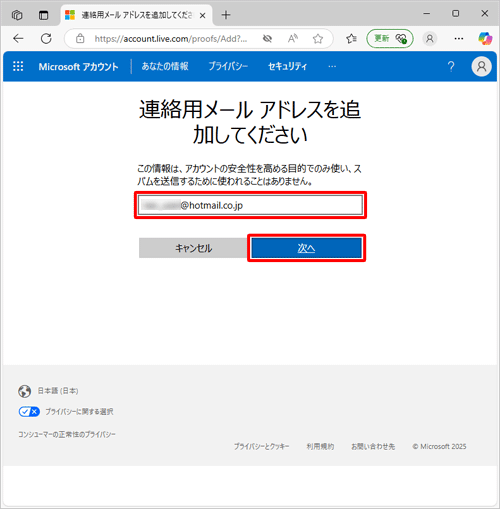
Task: Open the Edge workspaces icon
Action: 17,15
